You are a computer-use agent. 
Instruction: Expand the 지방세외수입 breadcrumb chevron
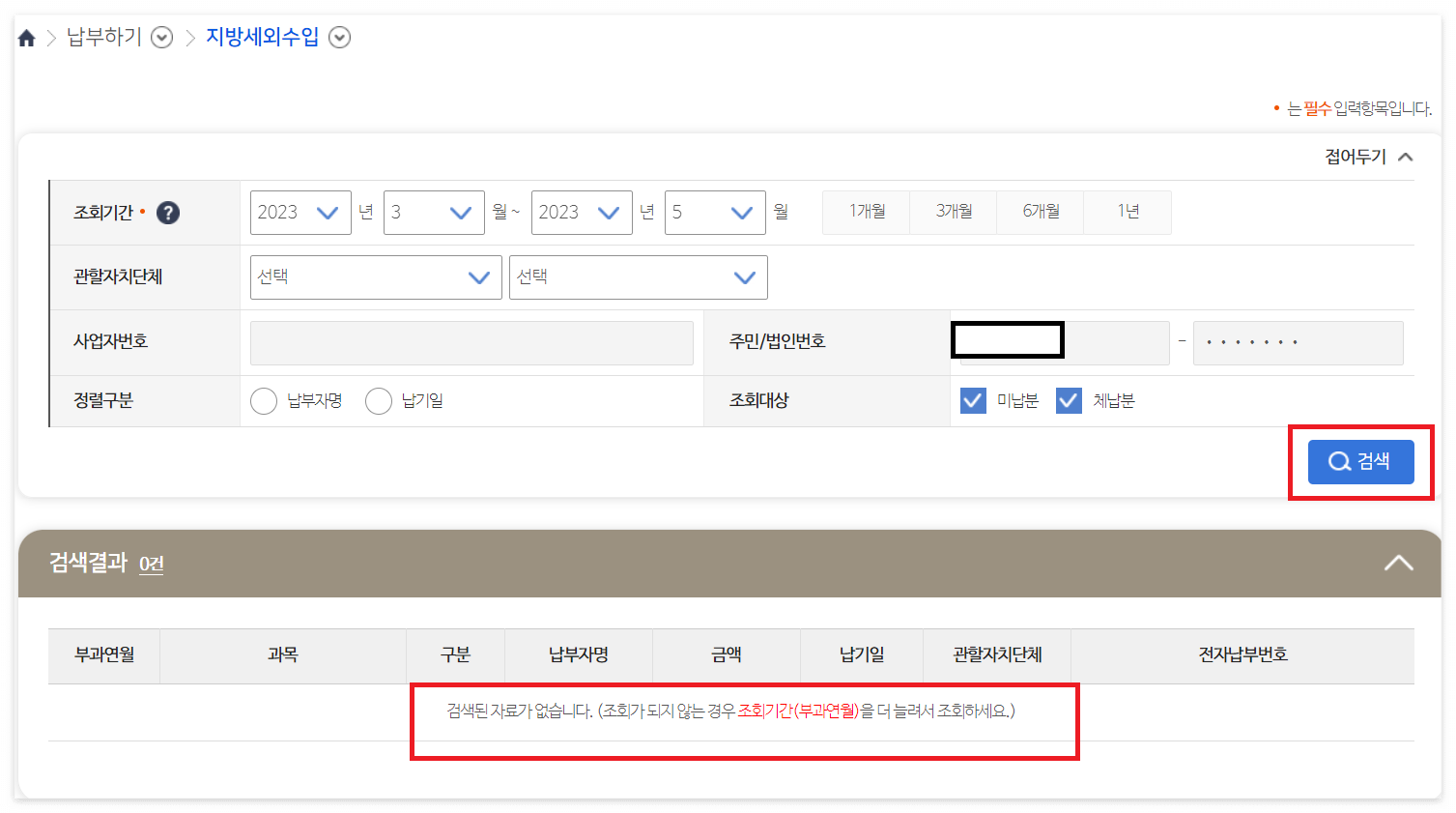pyautogui.click(x=339, y=37)
